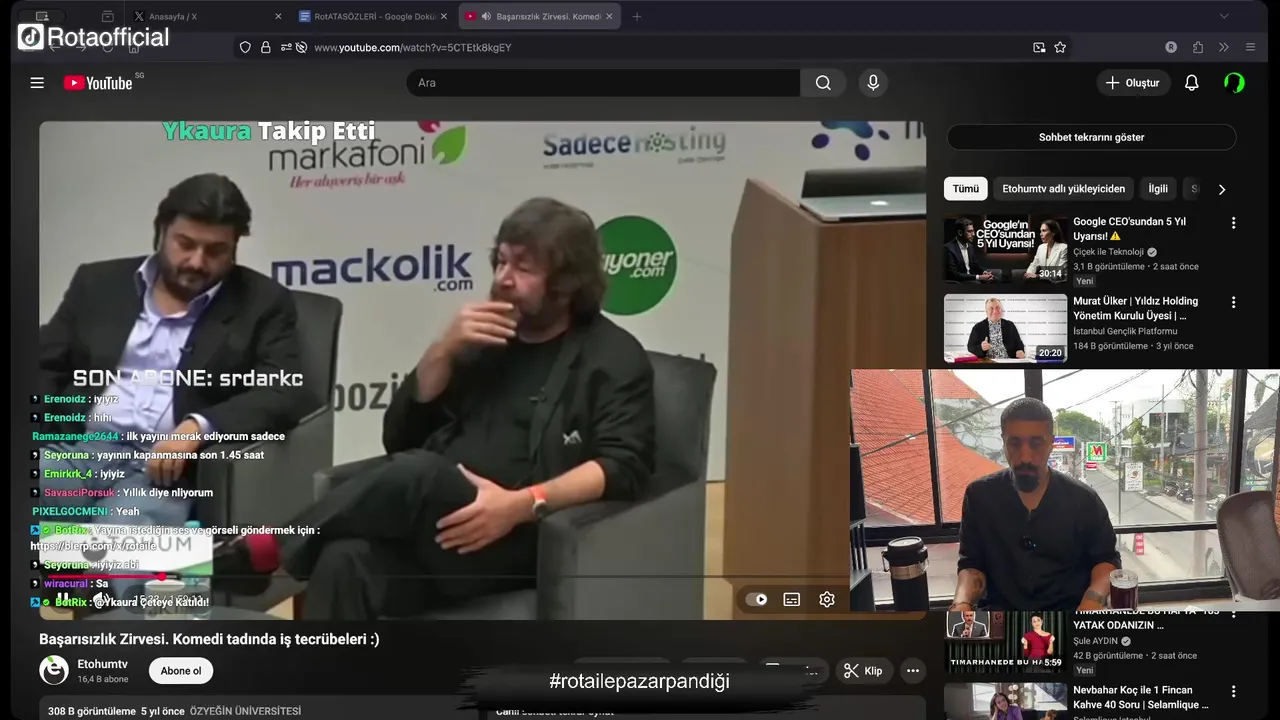Mute the video using volume icon
This screenshot has height=720, width=1280.
101,600
